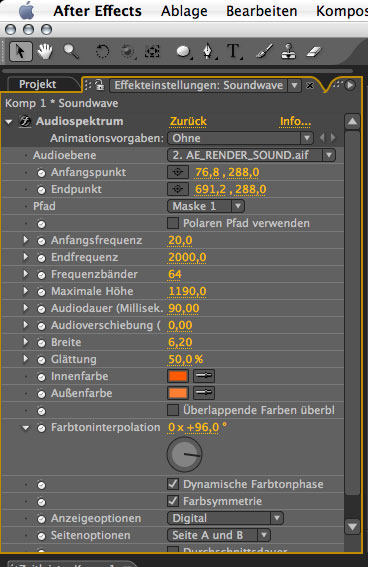The height and width of the screenshot is (567, 368).
Task: Select the Orbit Camera tool
Action: click(x=128, y=51)
